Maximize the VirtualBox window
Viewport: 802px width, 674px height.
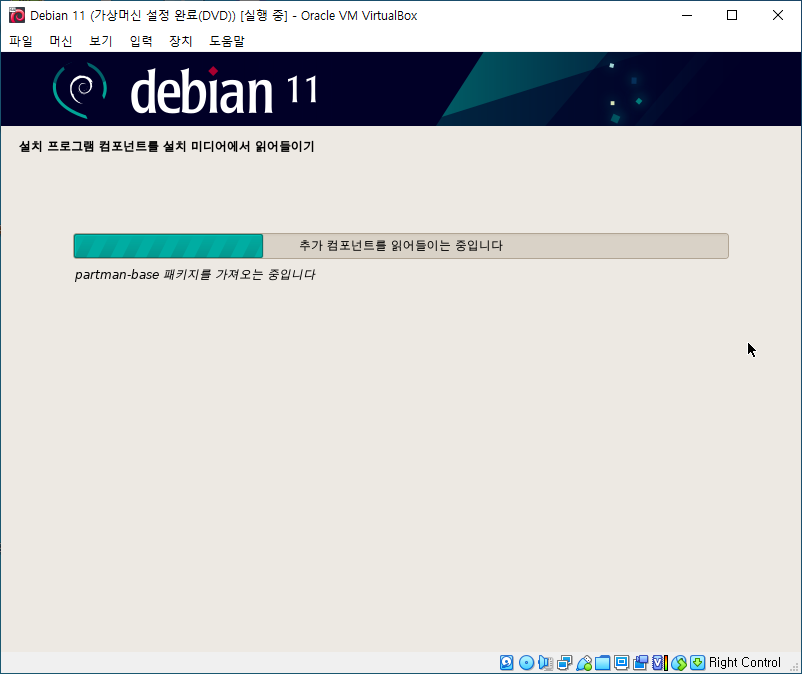click(732, 15)
